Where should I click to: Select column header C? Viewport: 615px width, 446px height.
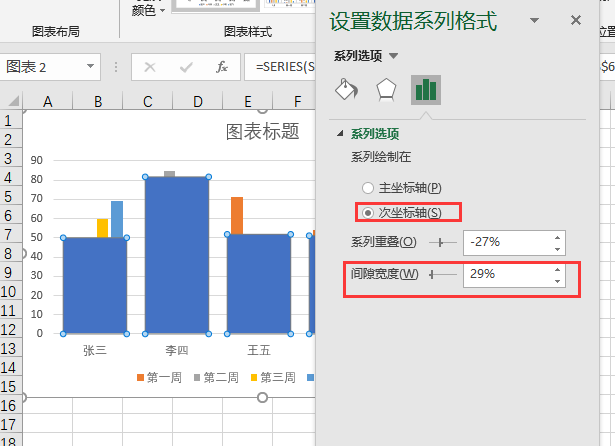tap(147, 101)
